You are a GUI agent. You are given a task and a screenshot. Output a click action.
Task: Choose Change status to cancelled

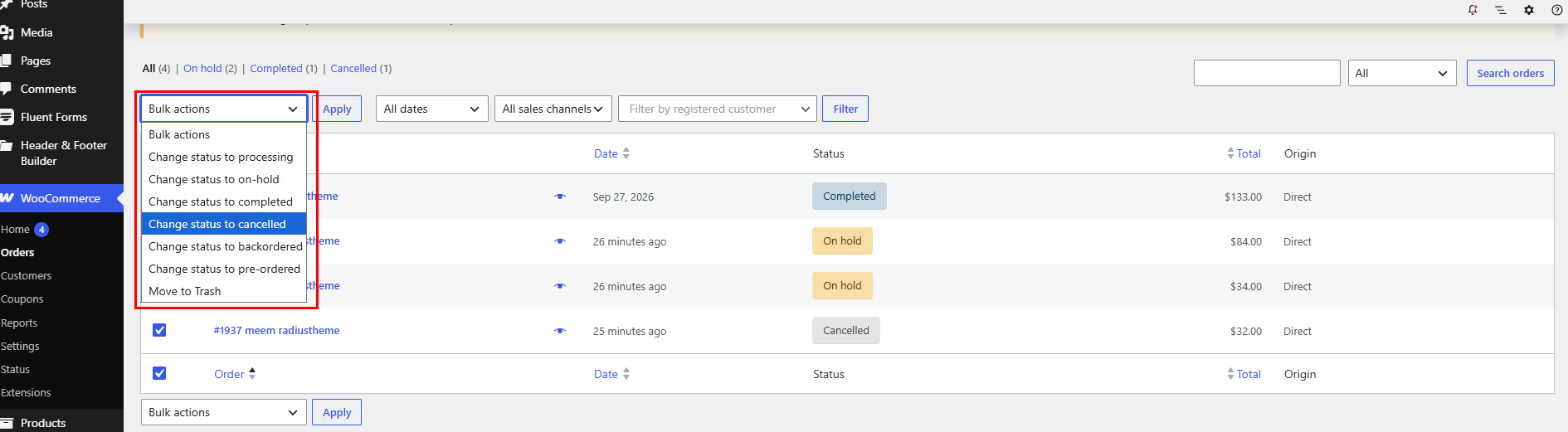(224, 224)
